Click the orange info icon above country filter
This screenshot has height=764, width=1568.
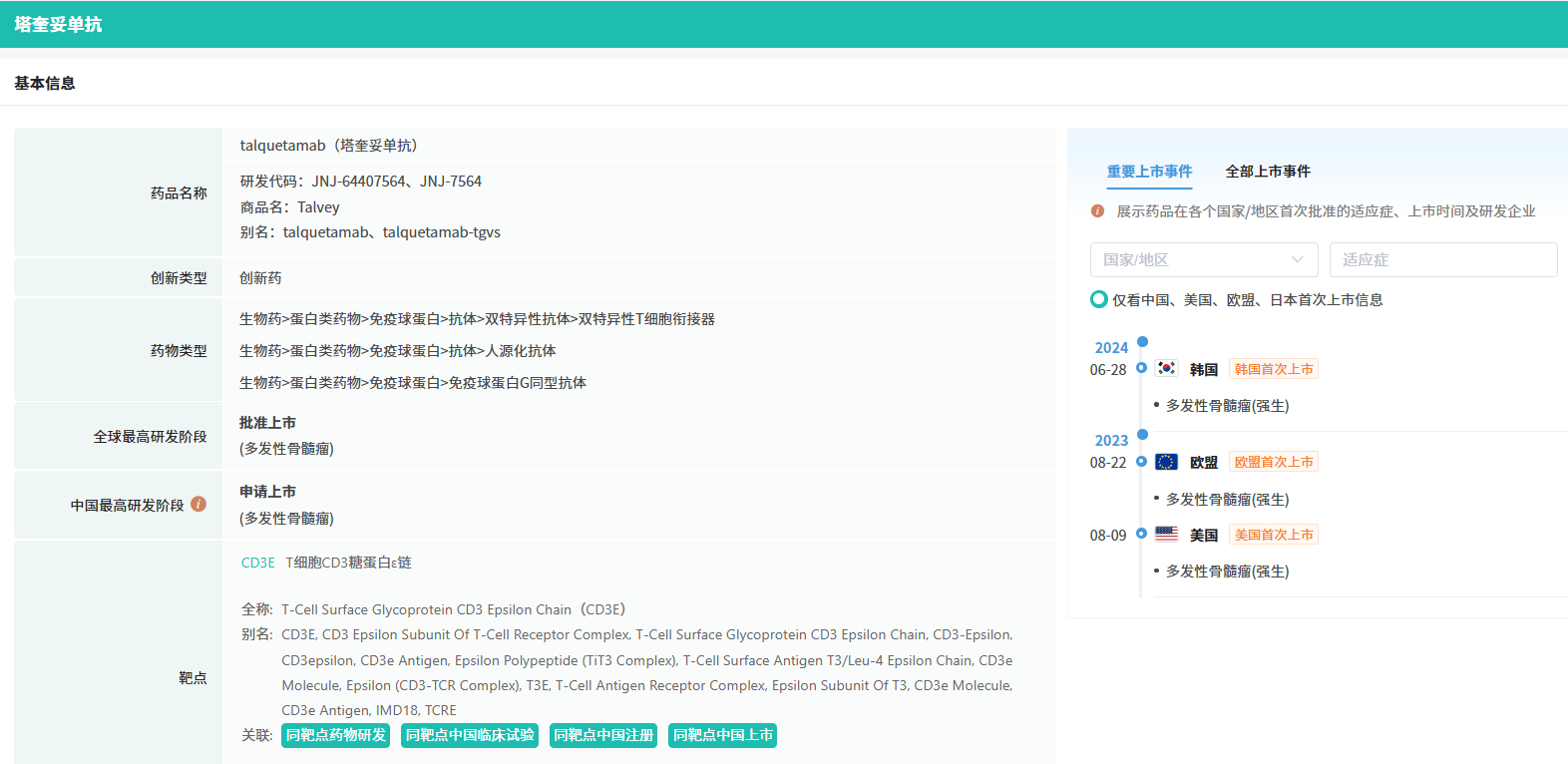coord(1097,211)
